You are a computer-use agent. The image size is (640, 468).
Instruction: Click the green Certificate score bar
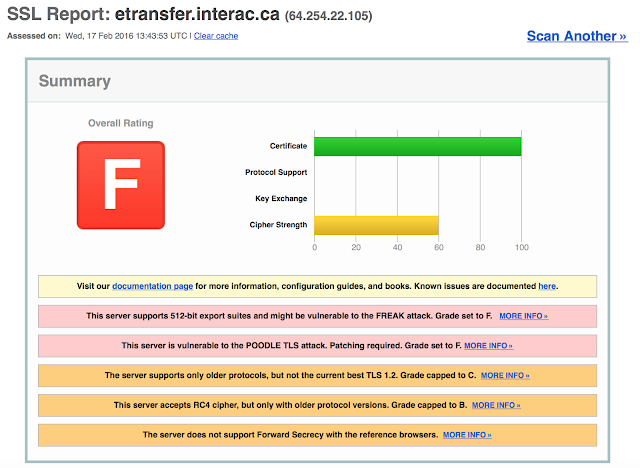pyautogui.click(x=418, y=146)
